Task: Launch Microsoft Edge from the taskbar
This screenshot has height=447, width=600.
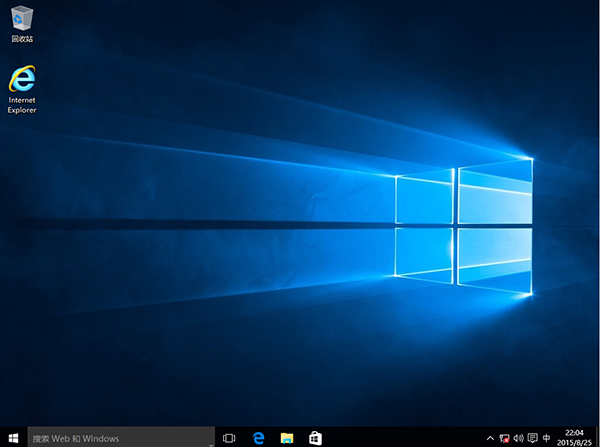Action: (258, 438)
